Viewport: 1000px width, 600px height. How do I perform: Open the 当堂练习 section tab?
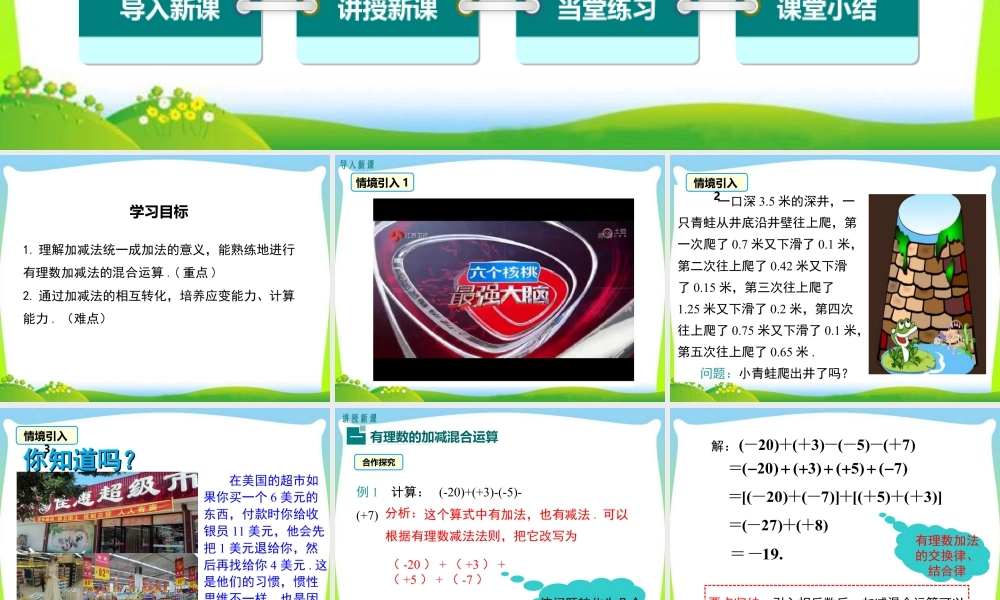tap(607, 15)
